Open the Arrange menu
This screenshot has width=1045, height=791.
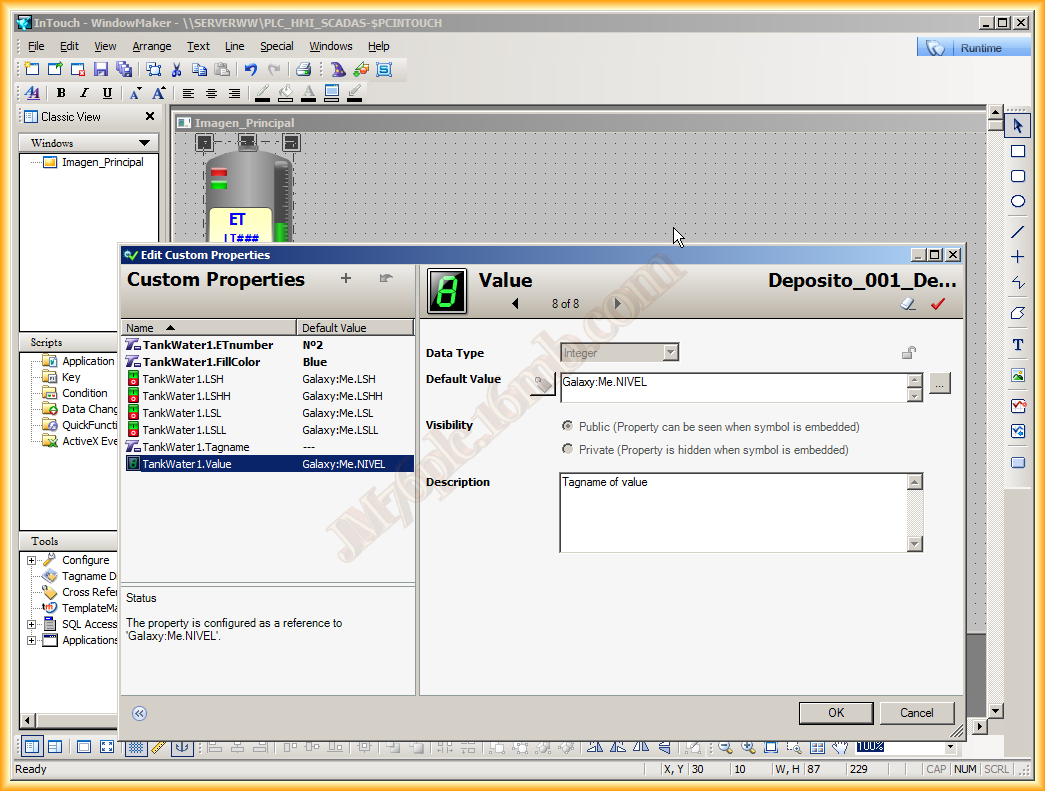(152, 46)
